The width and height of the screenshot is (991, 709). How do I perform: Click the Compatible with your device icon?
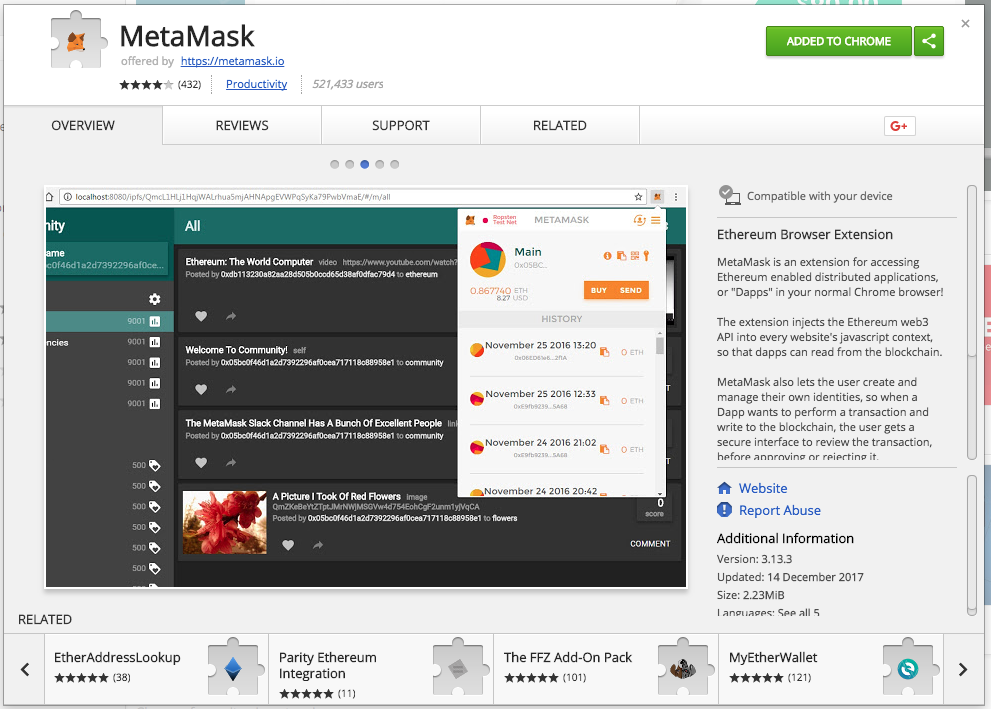tap(729, 195)
